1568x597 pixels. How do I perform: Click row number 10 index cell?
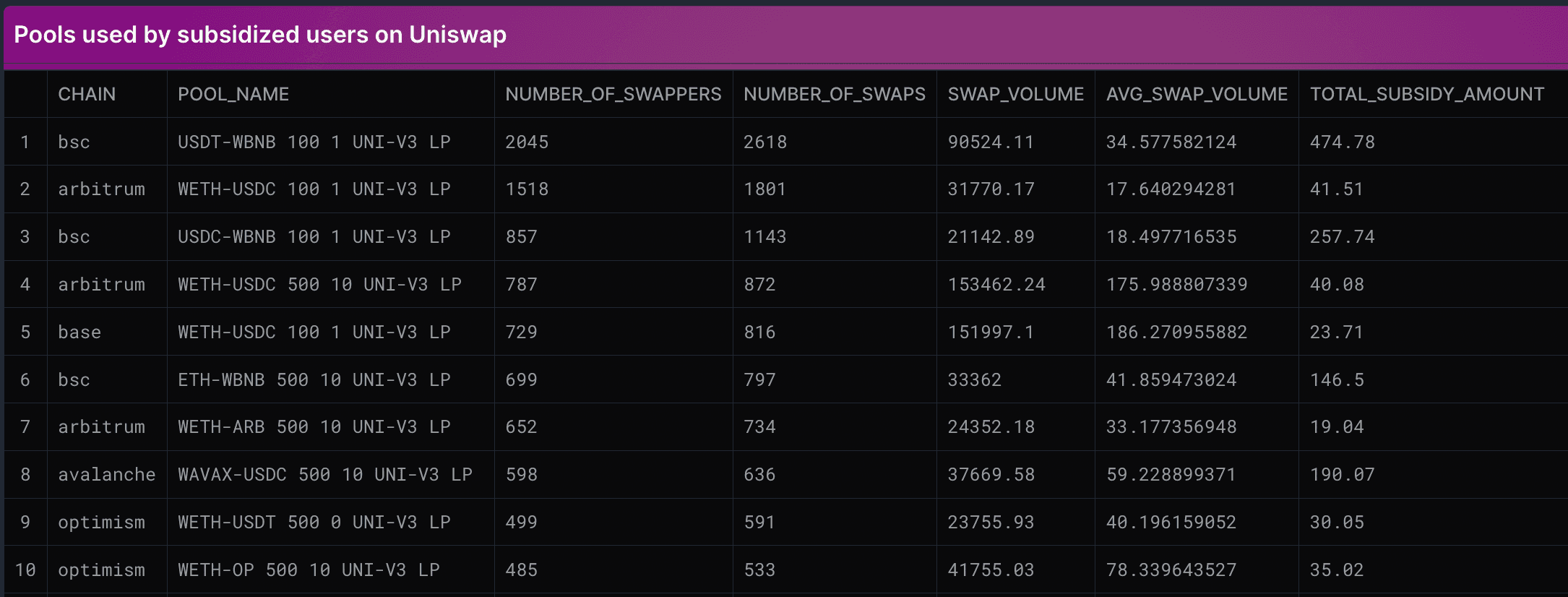point(25,570)
